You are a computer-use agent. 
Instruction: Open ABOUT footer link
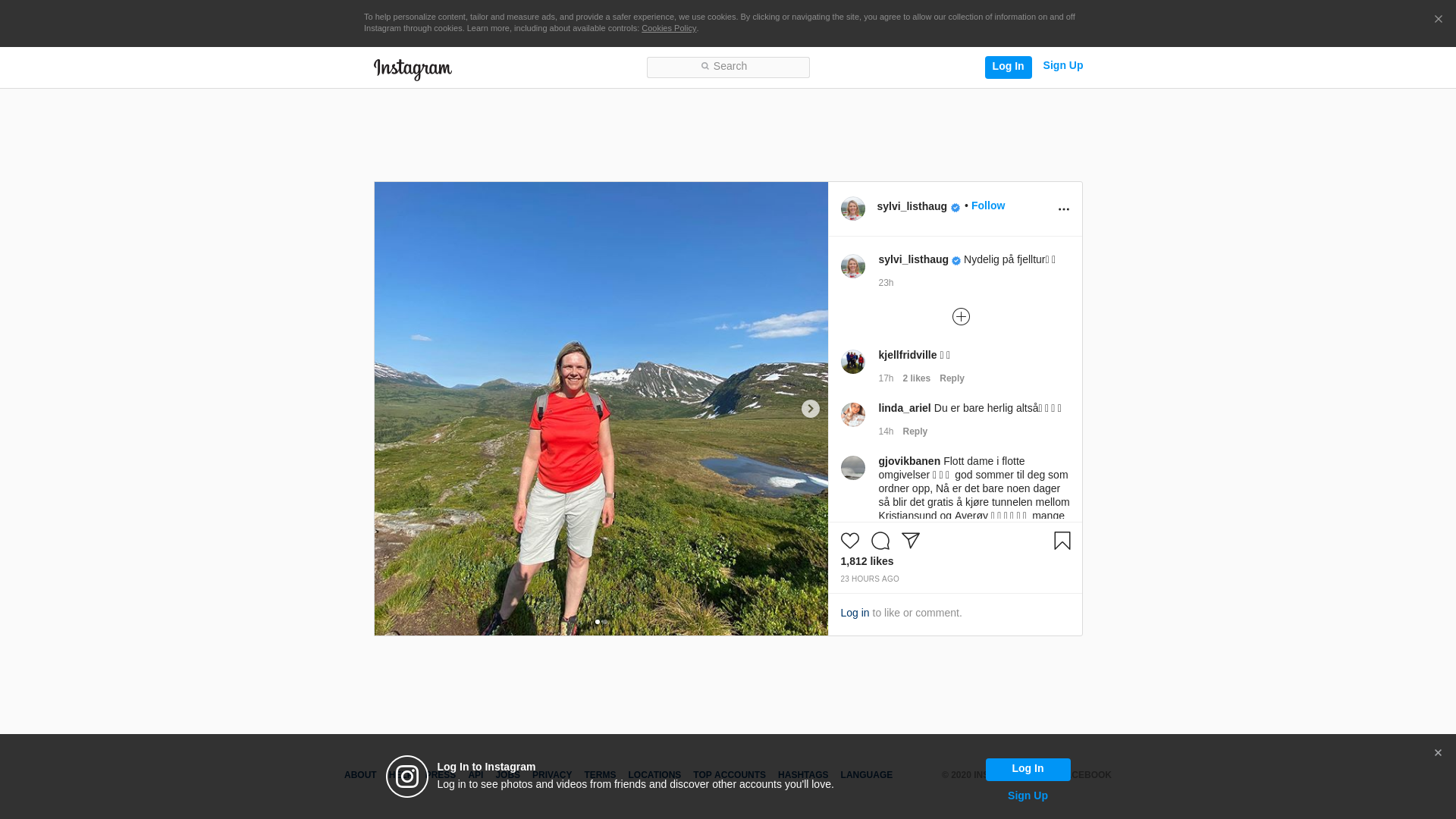(359, 775)
